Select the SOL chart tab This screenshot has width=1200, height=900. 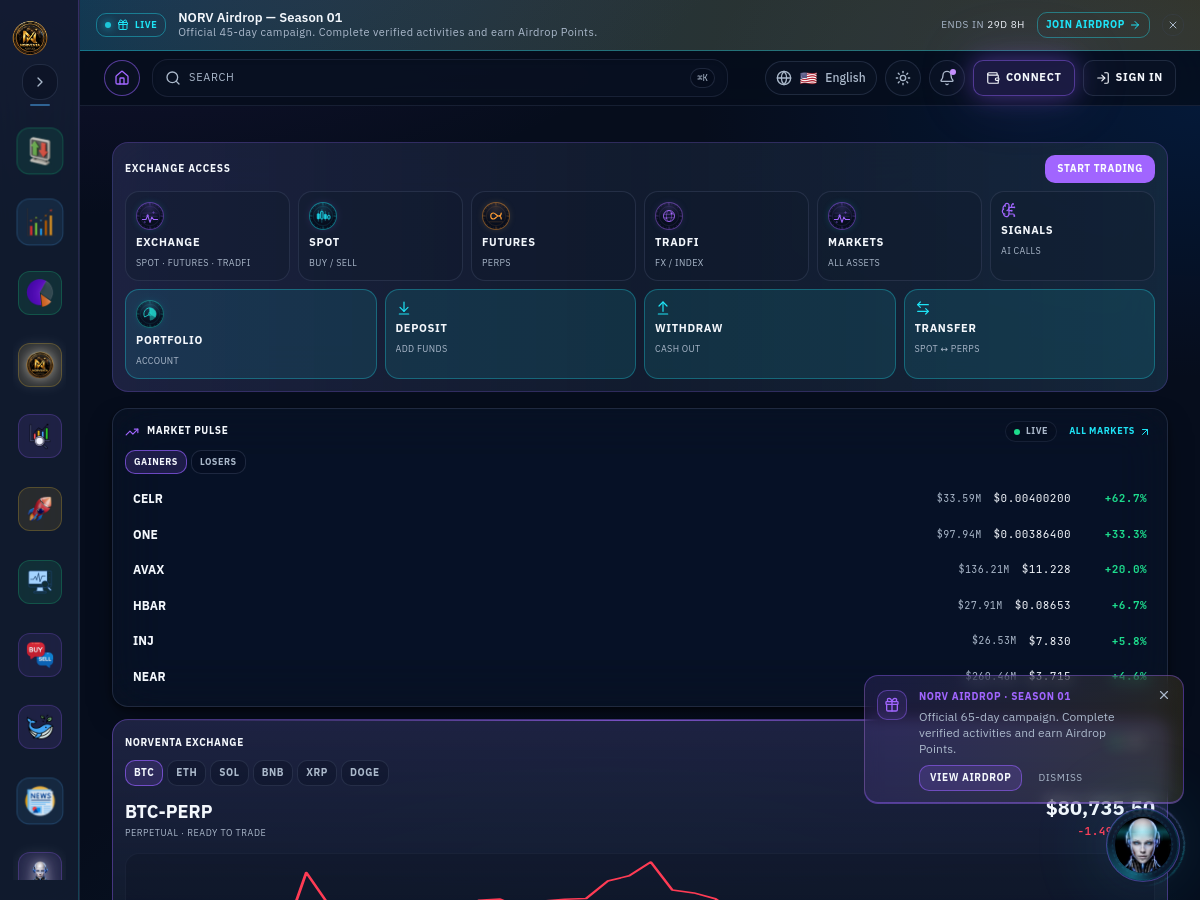229,773
